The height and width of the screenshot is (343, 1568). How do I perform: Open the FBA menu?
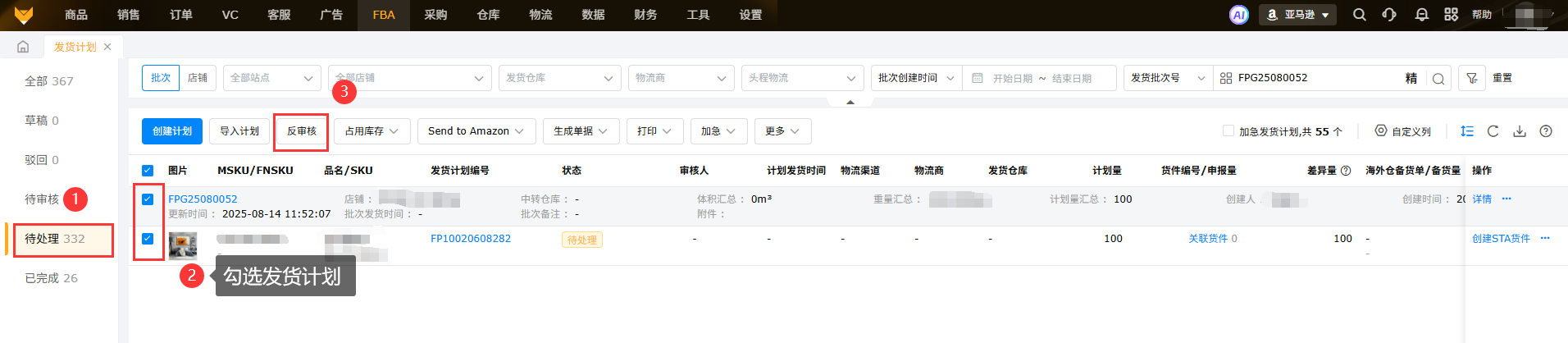tap(384, 15)
